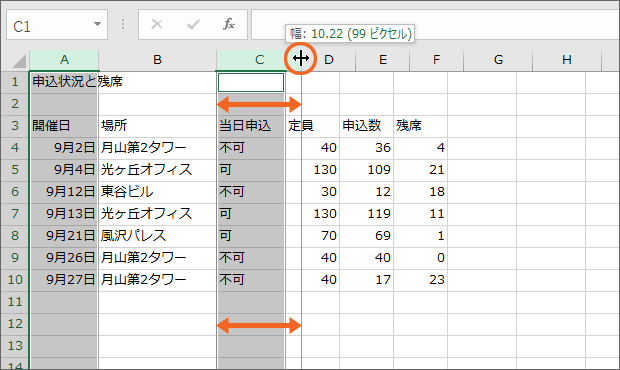This screenshot has width=620, height=370.
Task: Select row 7 header
Action: 15,214
